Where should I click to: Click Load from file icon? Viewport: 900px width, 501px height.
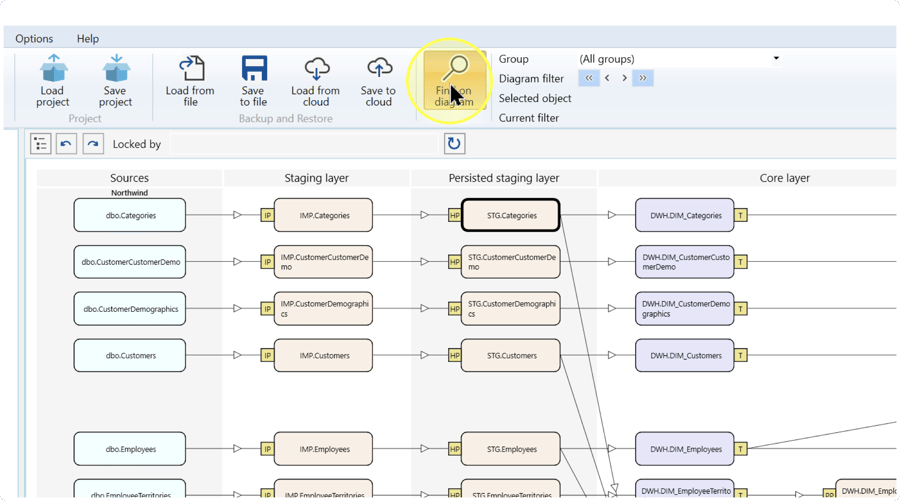191,68
